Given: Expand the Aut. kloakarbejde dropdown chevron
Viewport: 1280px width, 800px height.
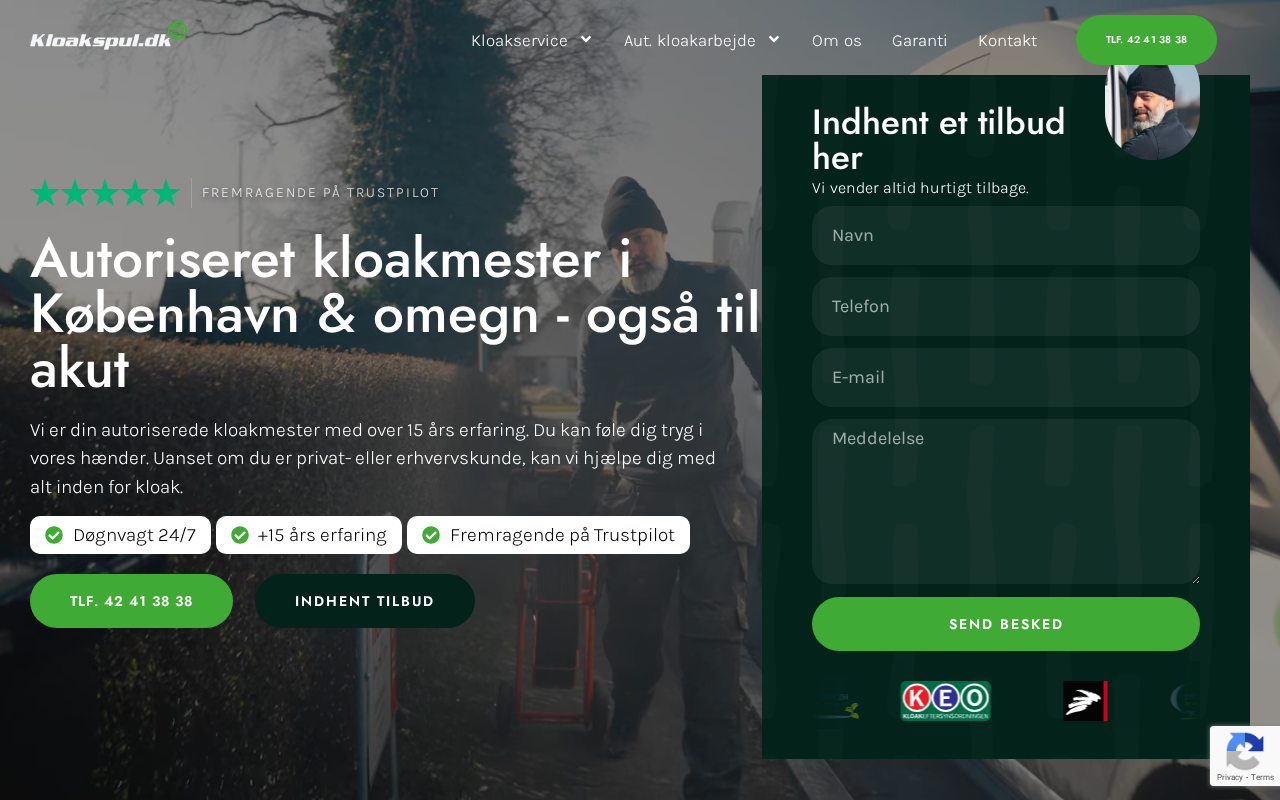Looking at the screenshot, I should coord(774,39).
